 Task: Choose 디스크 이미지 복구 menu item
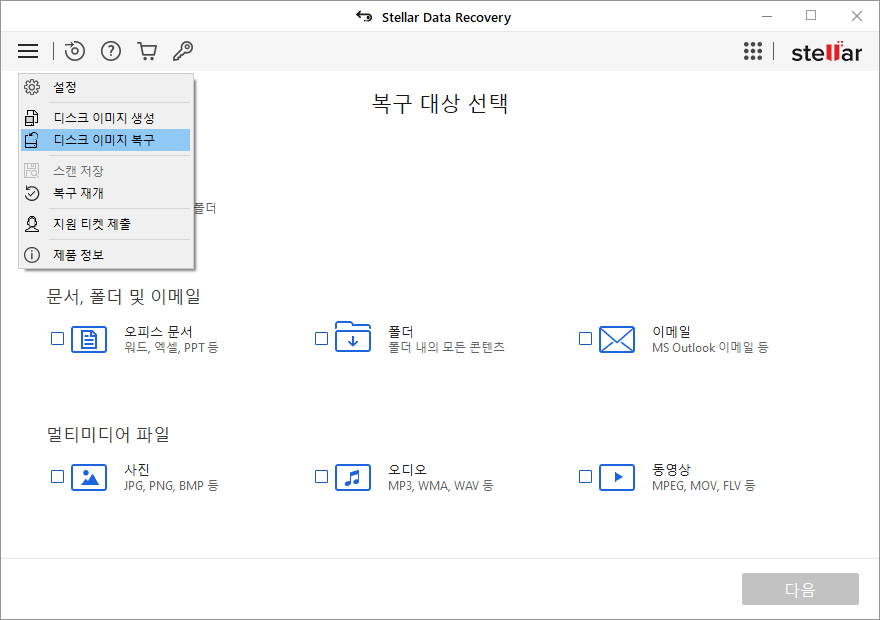click(x=106, y=140)
